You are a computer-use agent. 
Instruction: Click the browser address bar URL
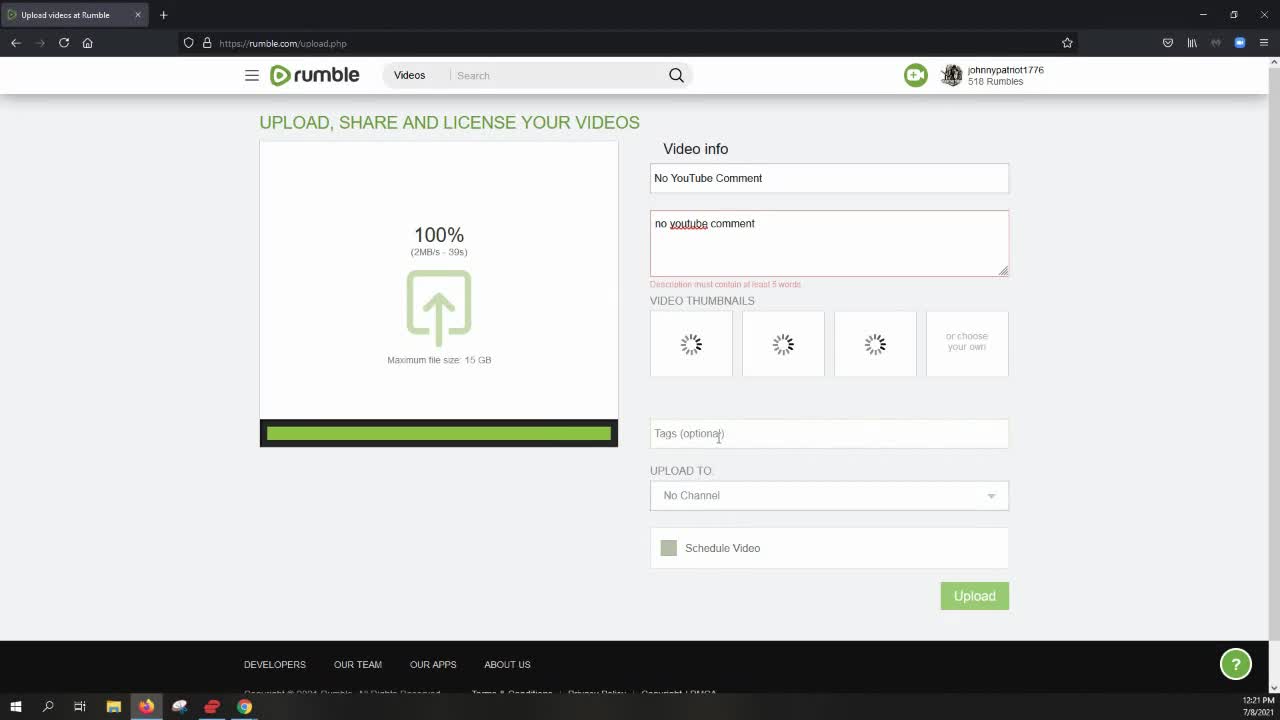283,43
